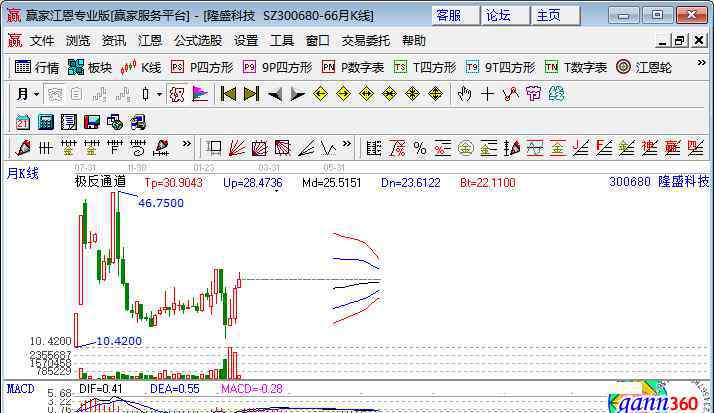Click yellow diamond with right arrow

(343, 94)
